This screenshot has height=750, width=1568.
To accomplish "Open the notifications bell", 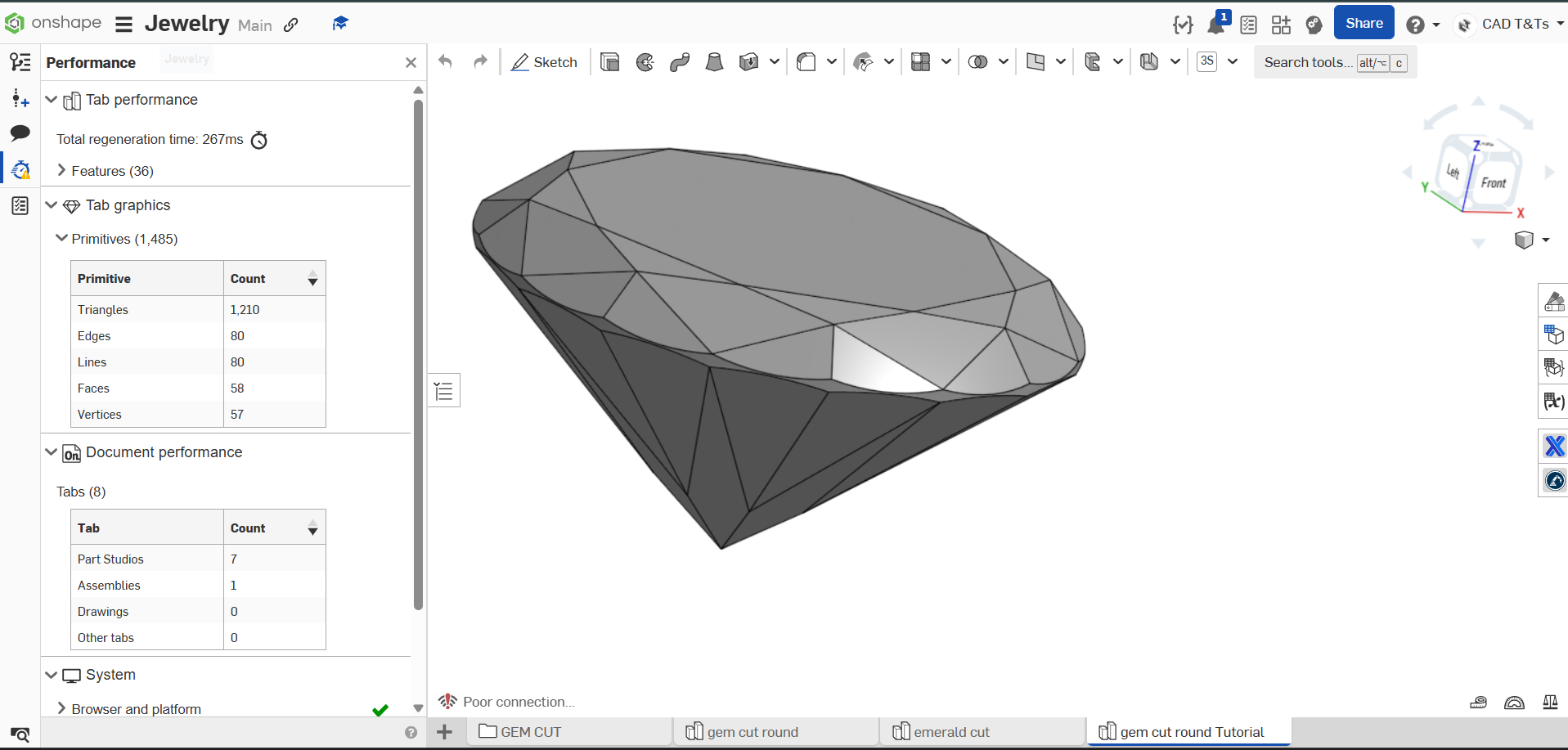I will tap(1216, 25).
